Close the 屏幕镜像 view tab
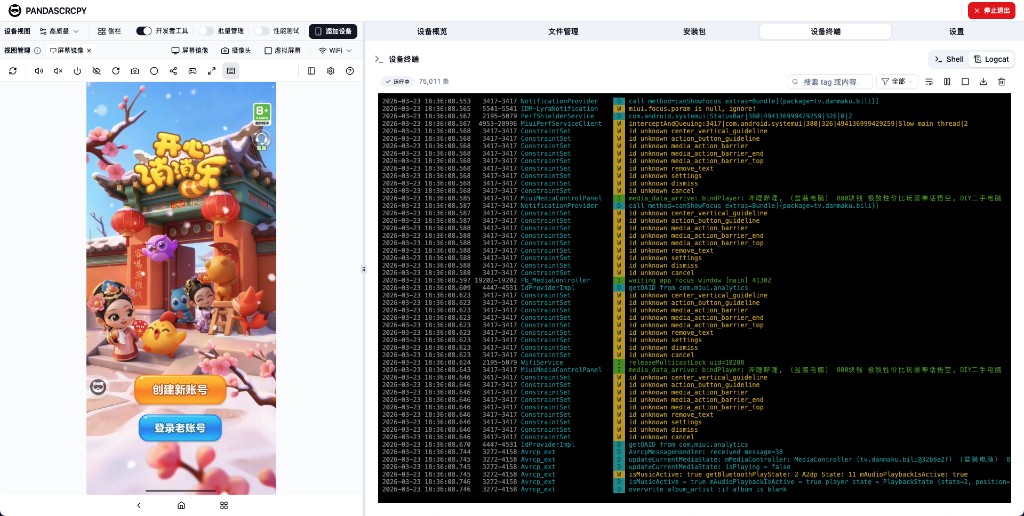Image resolution: width=1024 pixels, height=516 pixels. [89, 50]
